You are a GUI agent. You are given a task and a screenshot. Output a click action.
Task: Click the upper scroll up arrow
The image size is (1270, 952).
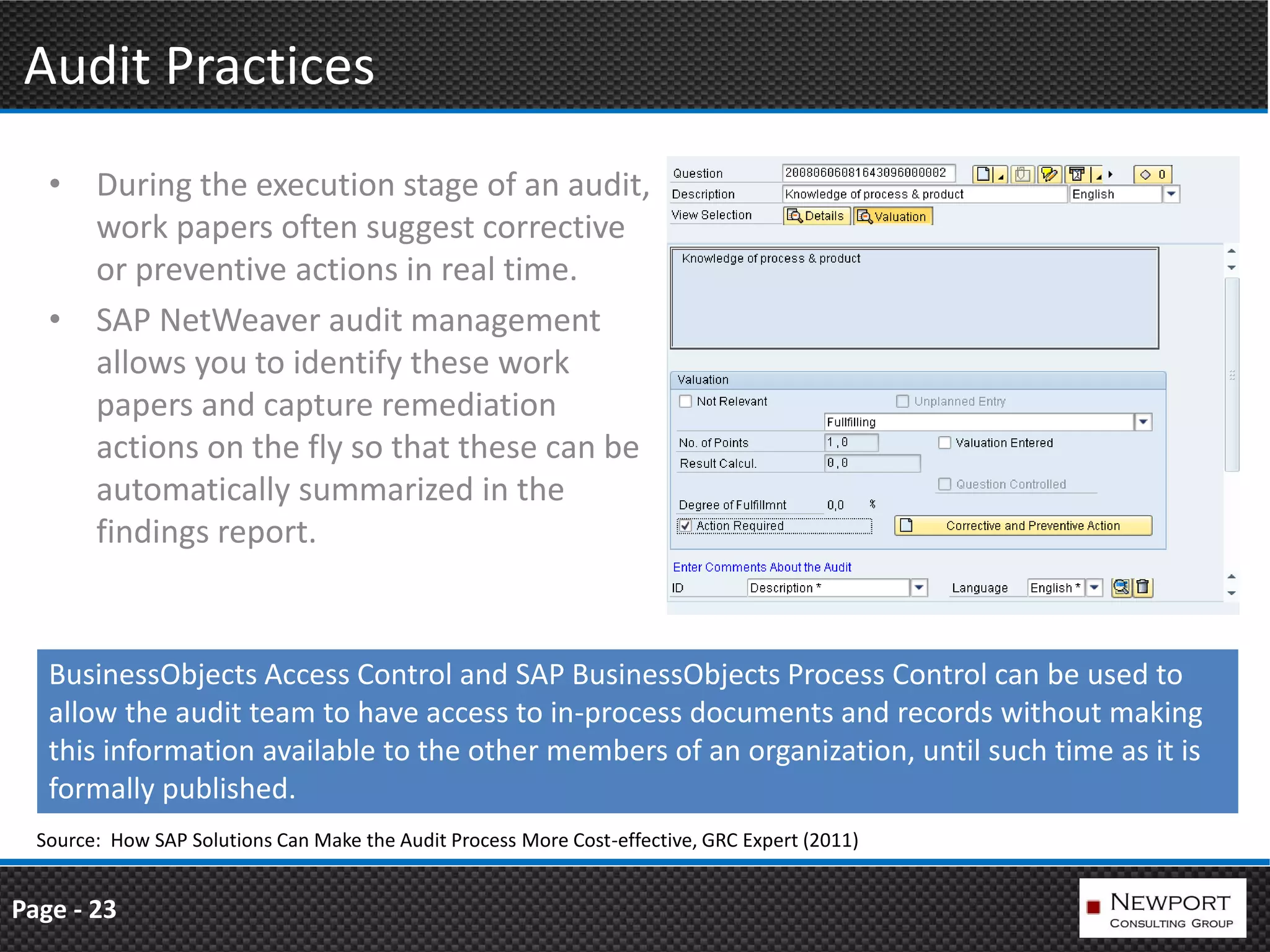click(1232, 252)
